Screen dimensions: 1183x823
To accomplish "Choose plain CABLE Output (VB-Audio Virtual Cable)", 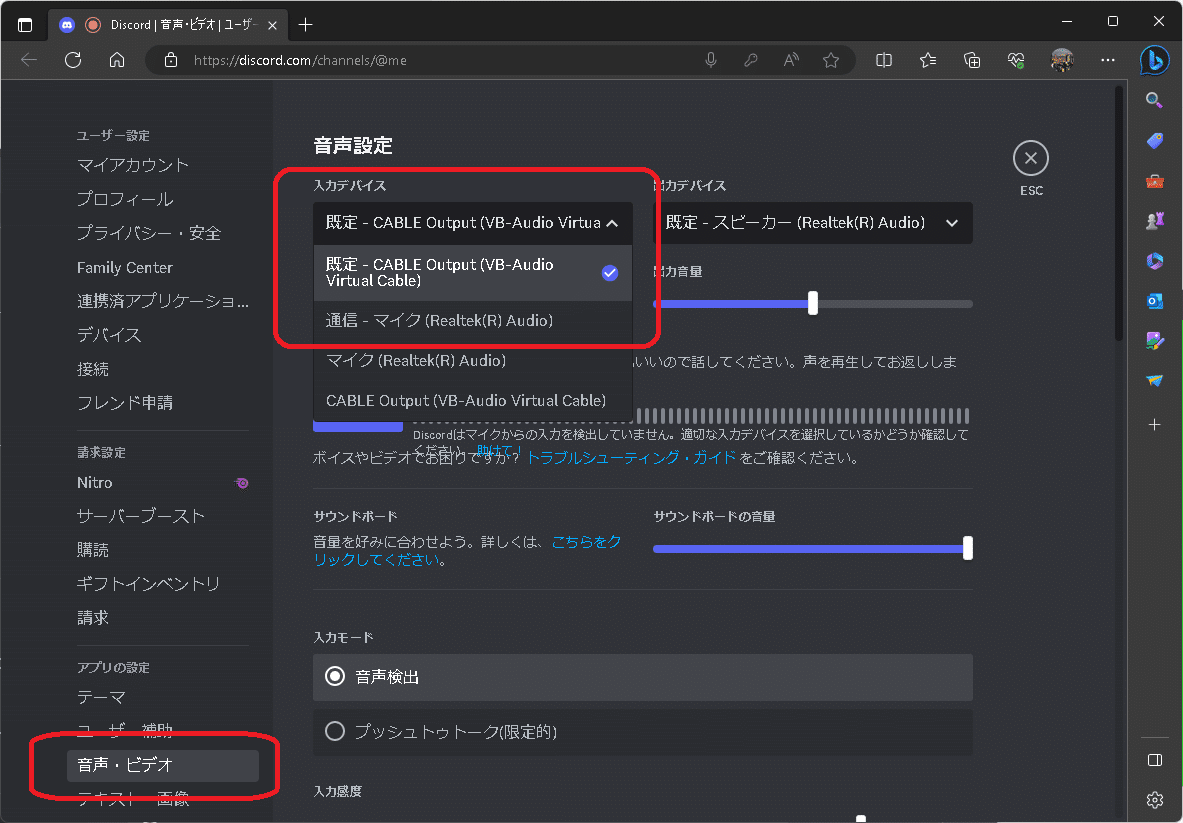I will click(x=473, y=401).
